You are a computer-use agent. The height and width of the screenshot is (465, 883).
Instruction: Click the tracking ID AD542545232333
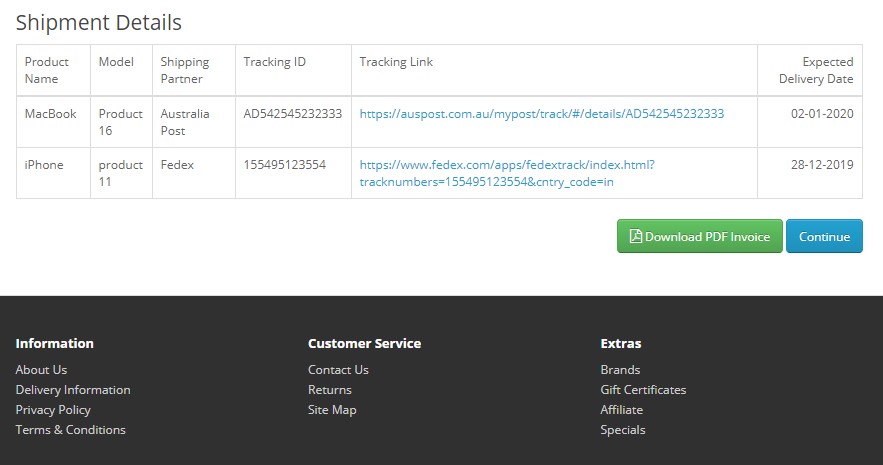pos(293,114)
